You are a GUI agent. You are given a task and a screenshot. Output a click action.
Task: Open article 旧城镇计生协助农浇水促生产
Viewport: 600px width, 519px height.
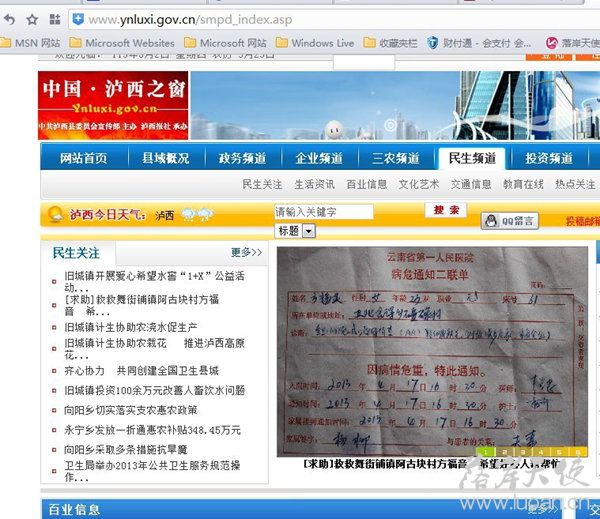[x=130, y=327]
